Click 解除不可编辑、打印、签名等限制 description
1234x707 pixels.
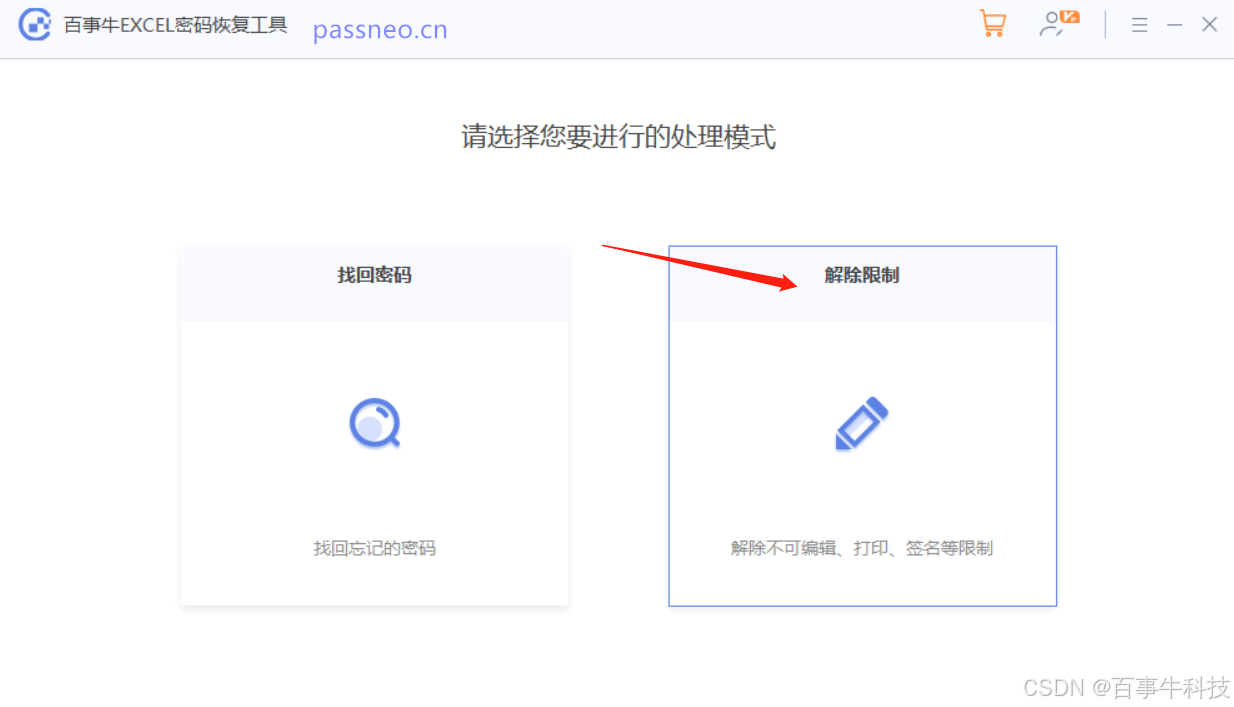pyautogui.click(x=862, y=548)
